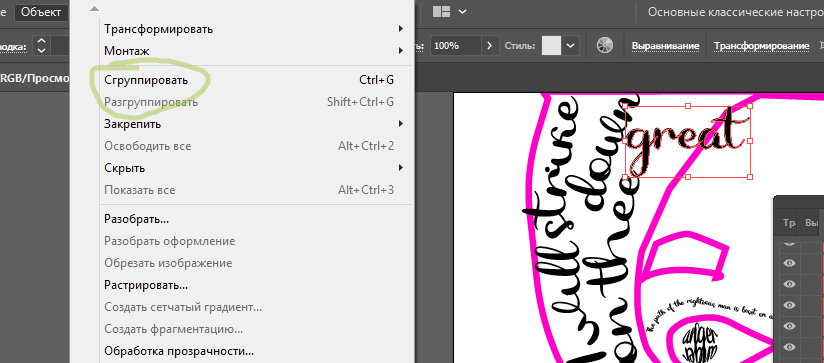
Task: Open the underlined водка: stroke panel link
Action: [13, 46]
